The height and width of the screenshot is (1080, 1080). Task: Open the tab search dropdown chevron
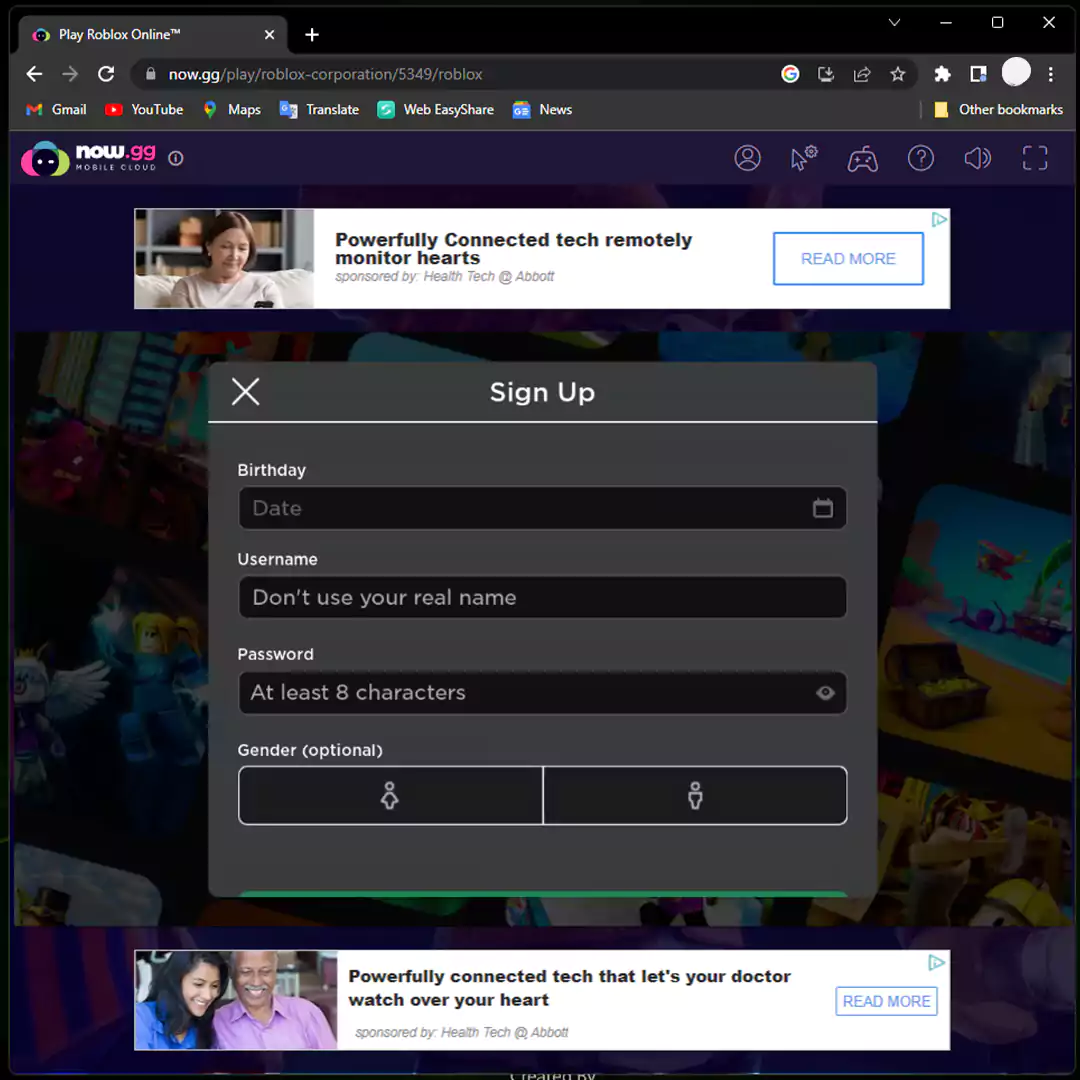pos(894,23)
